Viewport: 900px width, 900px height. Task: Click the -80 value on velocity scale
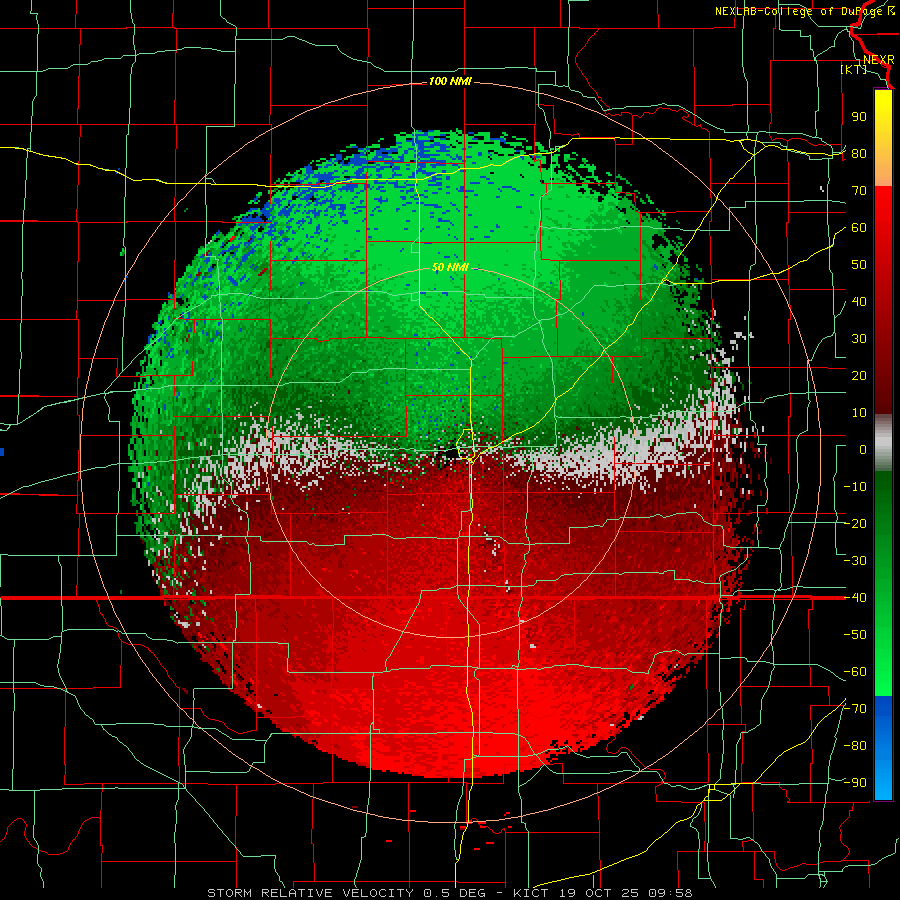855,746
